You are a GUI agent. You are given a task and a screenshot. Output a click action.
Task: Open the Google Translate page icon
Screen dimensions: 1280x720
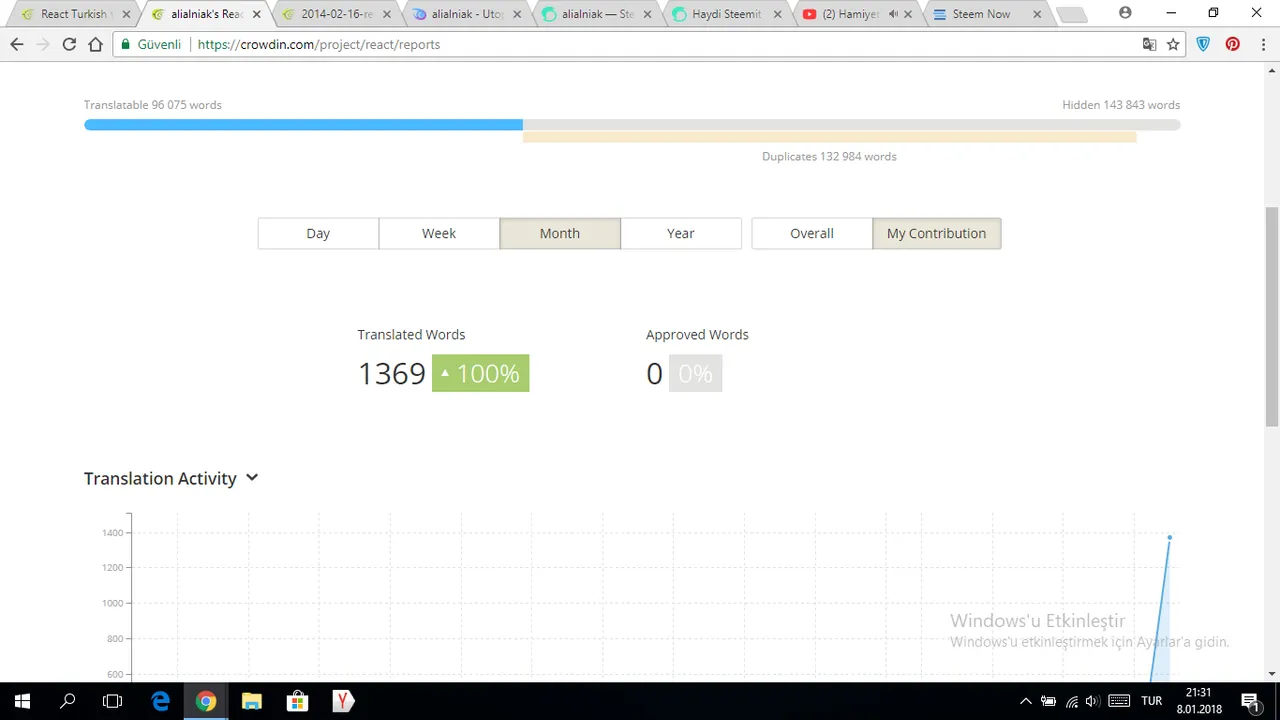1150,44
